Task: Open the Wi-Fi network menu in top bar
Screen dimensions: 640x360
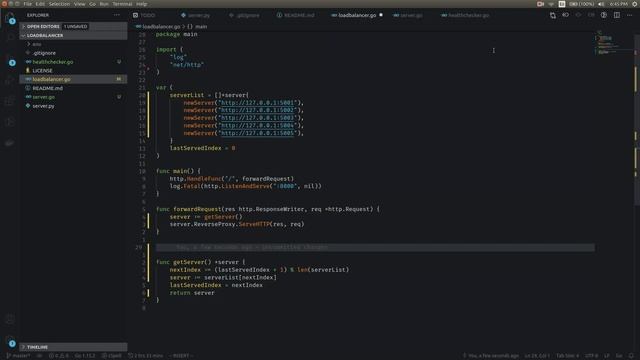Action: pyautogui.click(x=551, y=4)
